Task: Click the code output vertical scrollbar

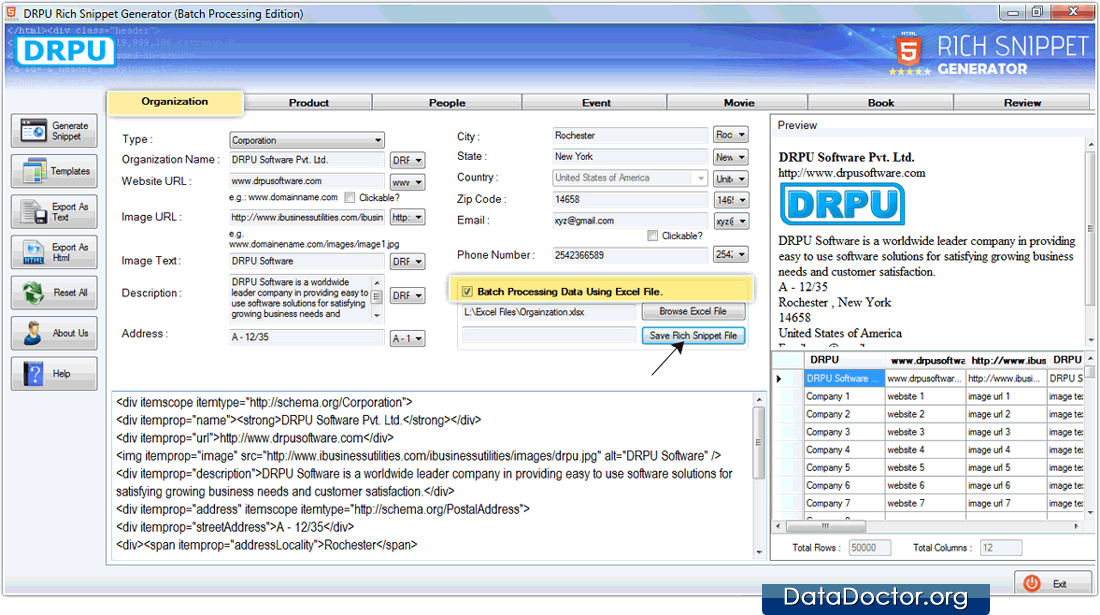Action: click(758, 476)
